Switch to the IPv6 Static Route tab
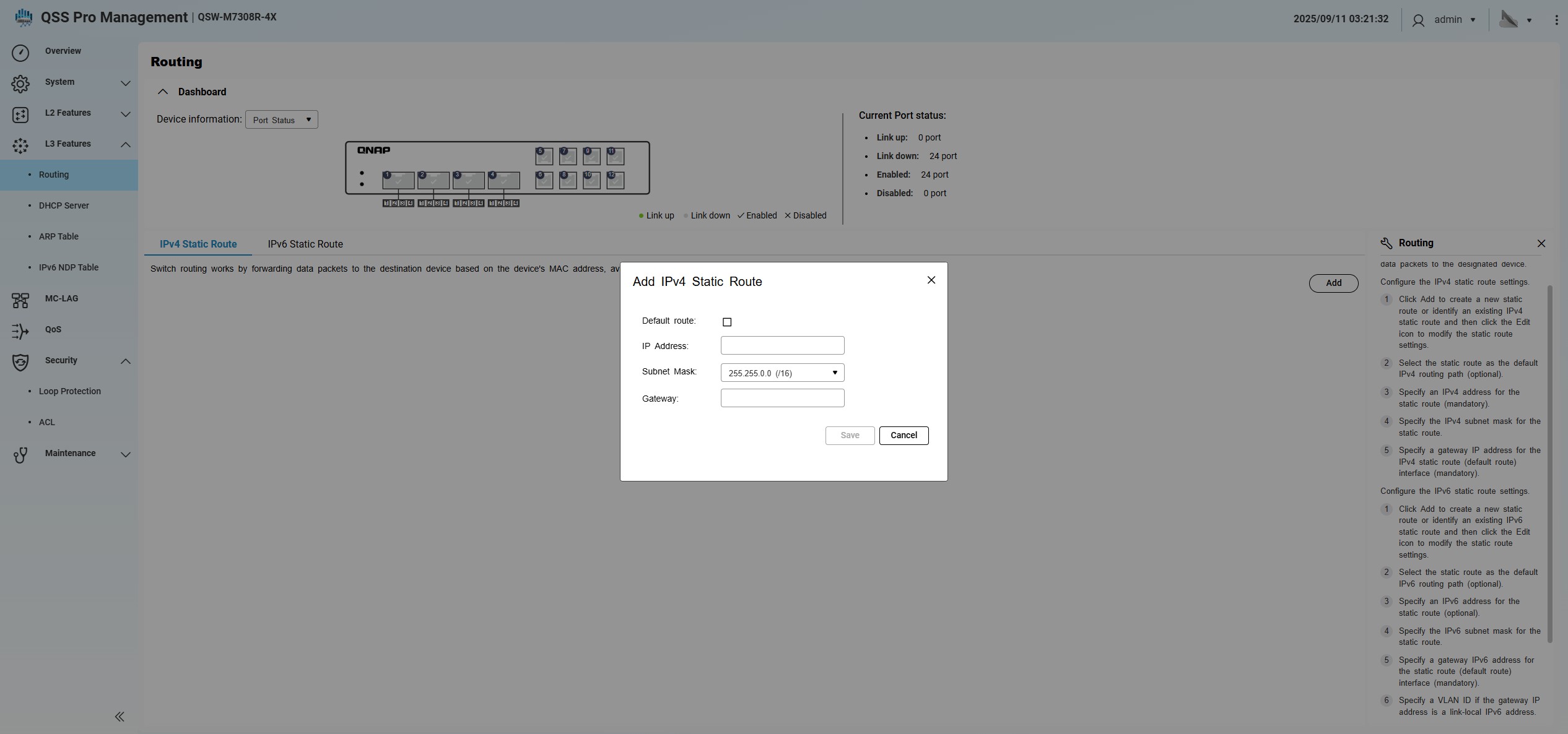 (x=305, y=244)
